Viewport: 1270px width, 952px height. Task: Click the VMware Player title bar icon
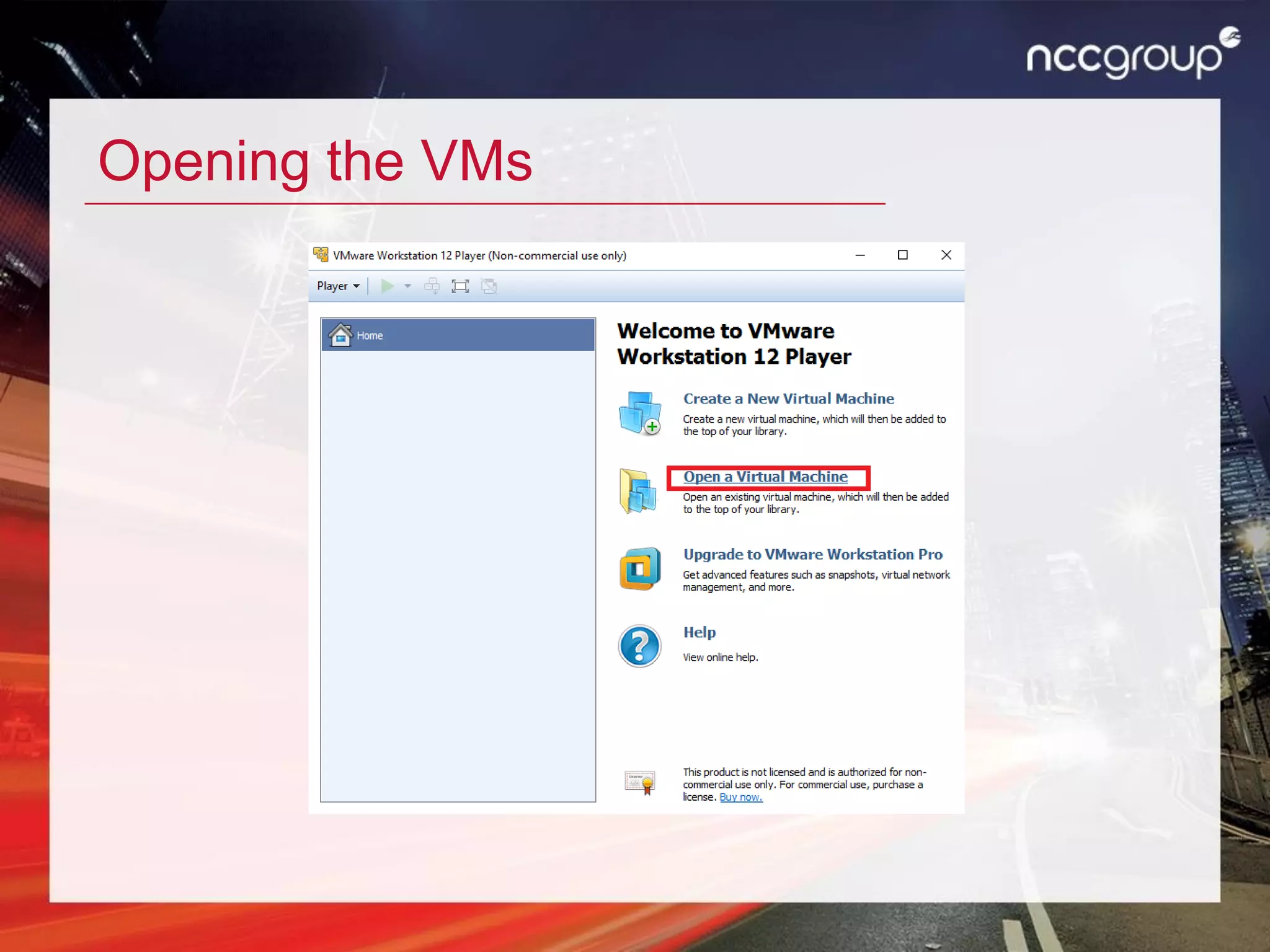321,255
